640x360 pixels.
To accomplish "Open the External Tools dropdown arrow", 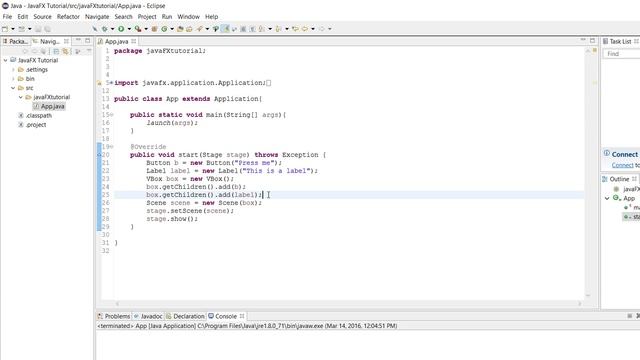I will 146,29.
